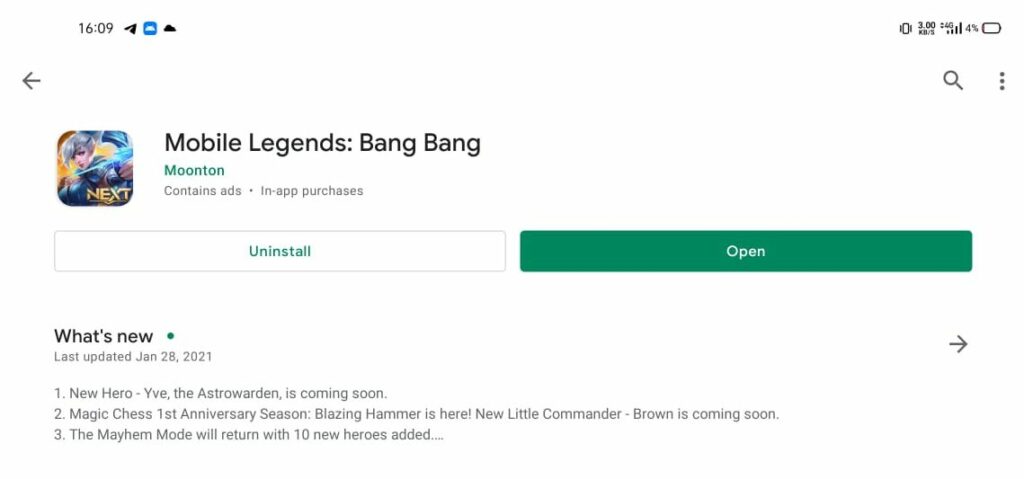
Task: Tap the vibrate mode status icon
Action: pyautogui.click(x=905, y=28)
